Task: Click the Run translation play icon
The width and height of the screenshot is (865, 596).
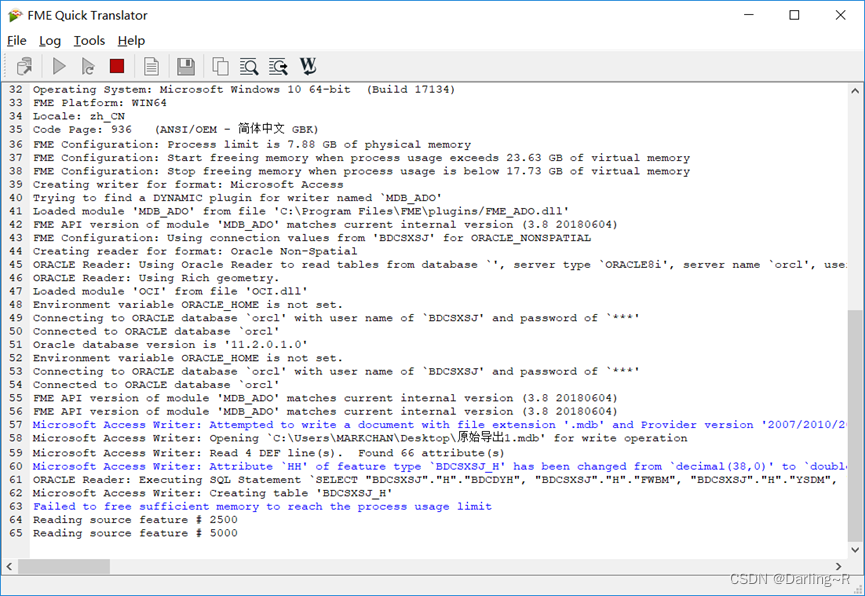Action: tap(59, 66)
